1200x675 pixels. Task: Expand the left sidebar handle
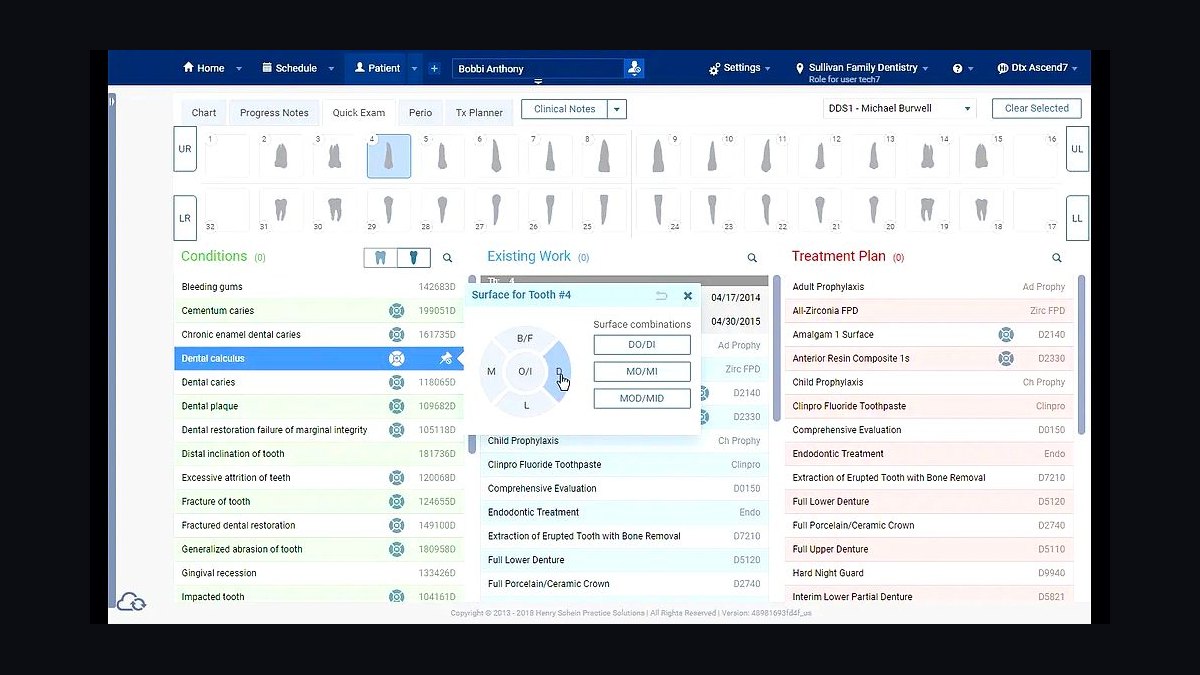click(x=112, y=101)
